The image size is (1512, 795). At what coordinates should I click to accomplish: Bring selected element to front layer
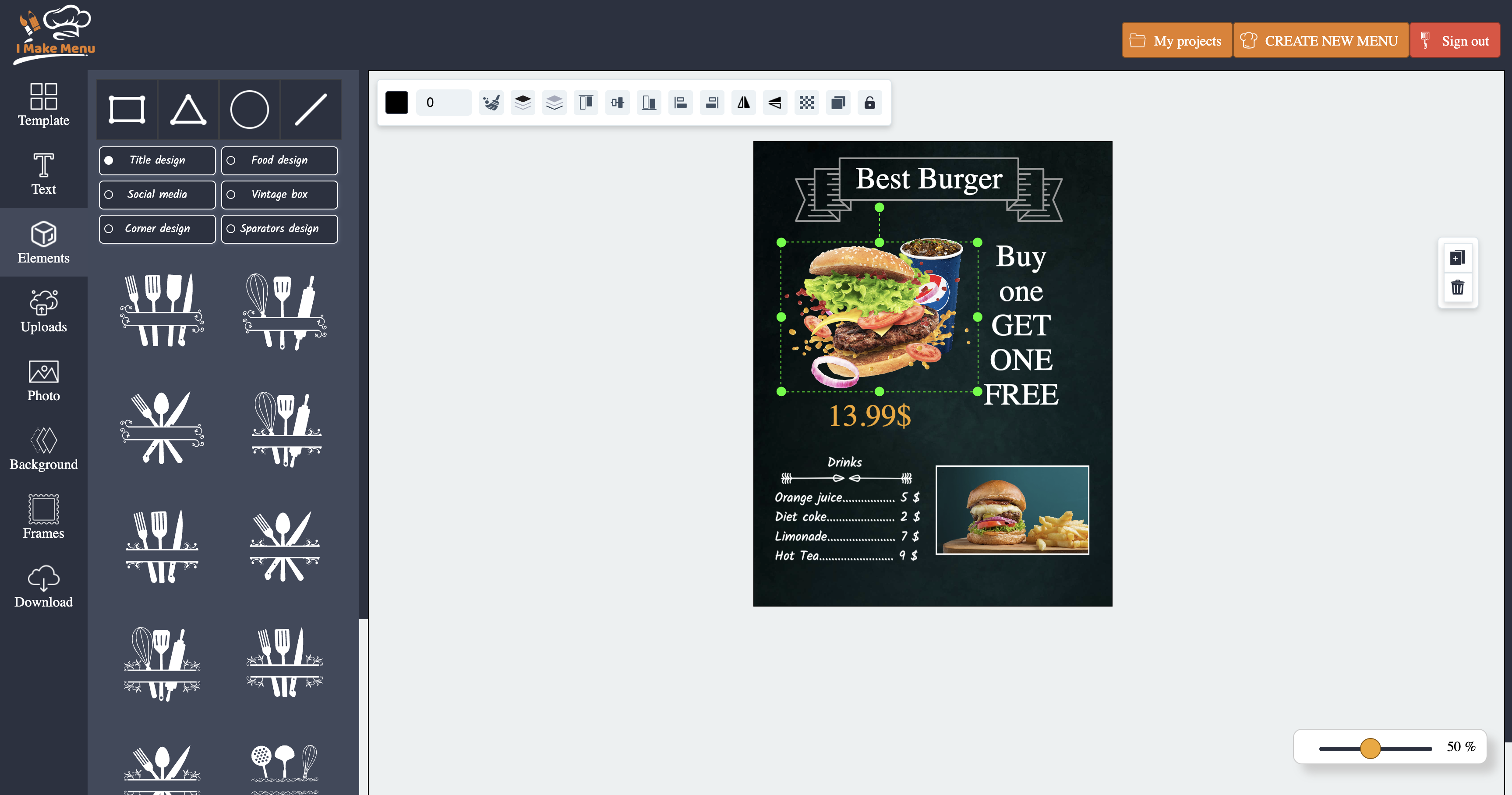[523, 103]
